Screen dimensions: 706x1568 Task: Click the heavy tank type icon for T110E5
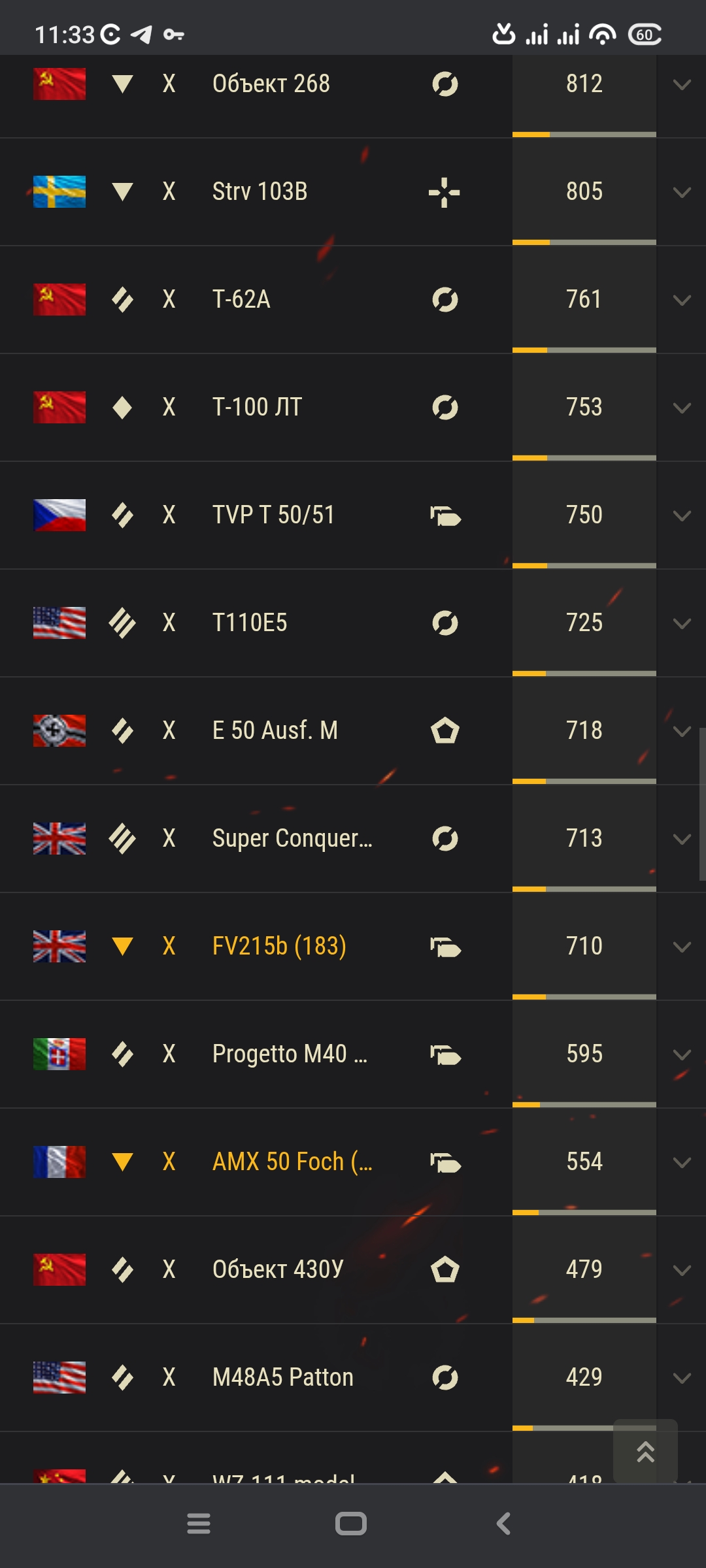tap(122, 623)
